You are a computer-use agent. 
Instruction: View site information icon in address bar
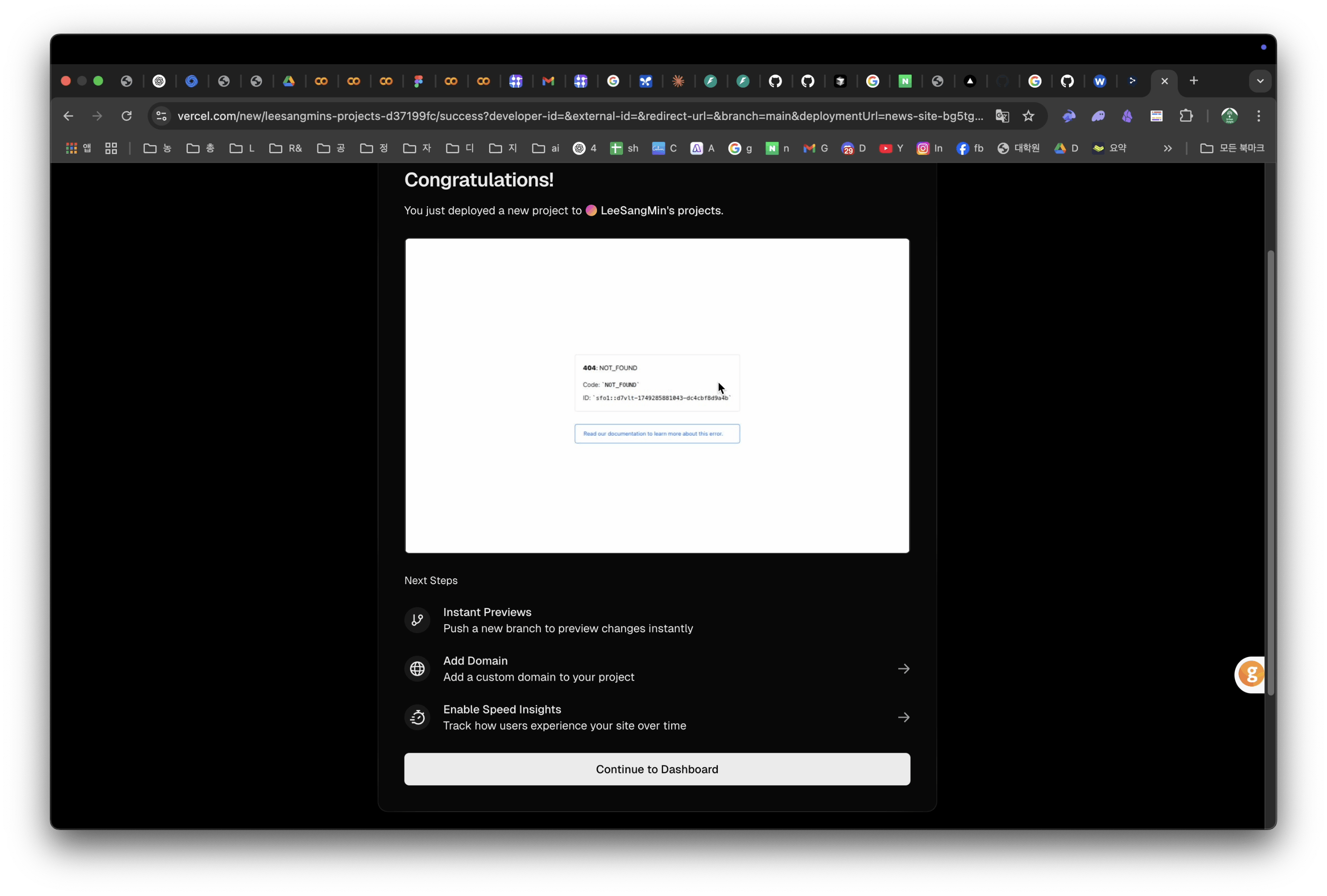pyautogui.click(x=161, y=116)
